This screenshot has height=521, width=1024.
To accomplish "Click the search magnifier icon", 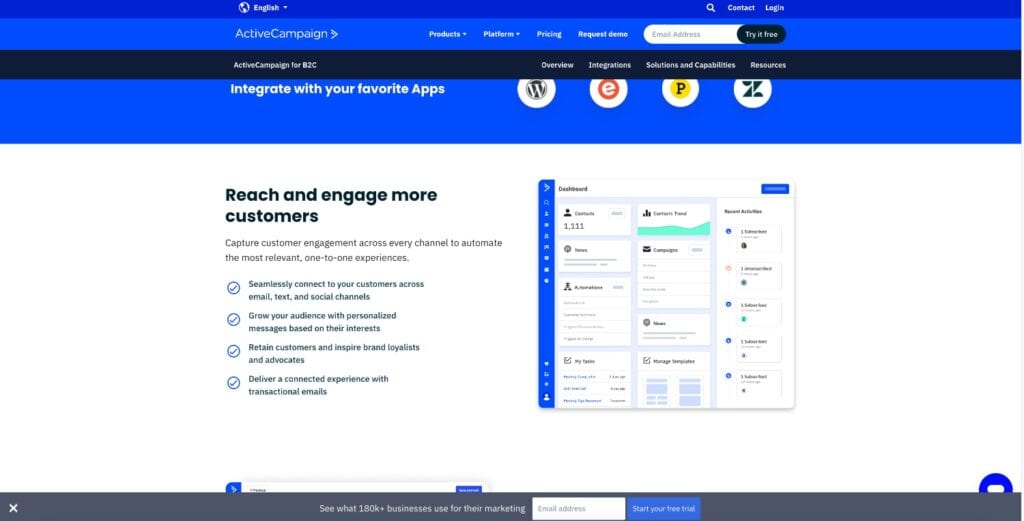I will (711, 8).
